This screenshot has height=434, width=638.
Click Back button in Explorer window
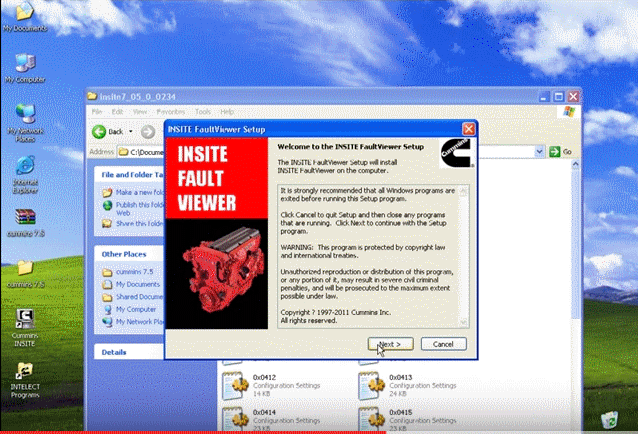(108, 131)
